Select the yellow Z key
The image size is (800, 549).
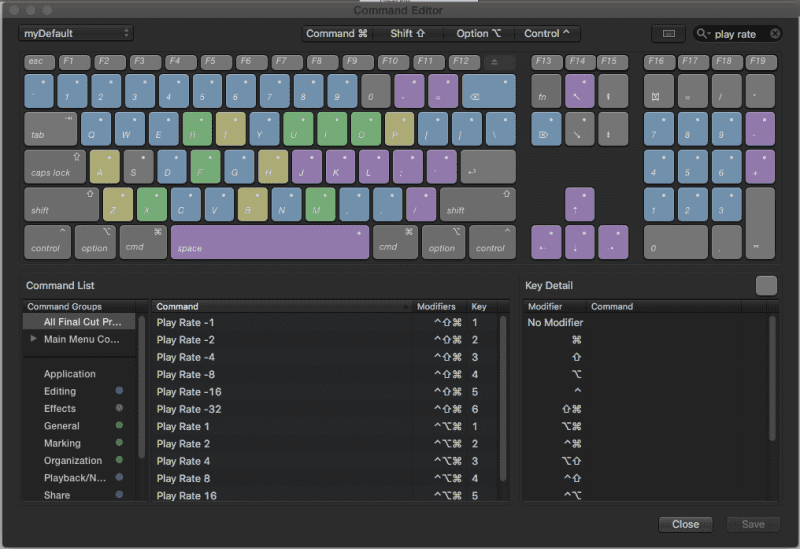pyautogui.click(x=118, y=204)
